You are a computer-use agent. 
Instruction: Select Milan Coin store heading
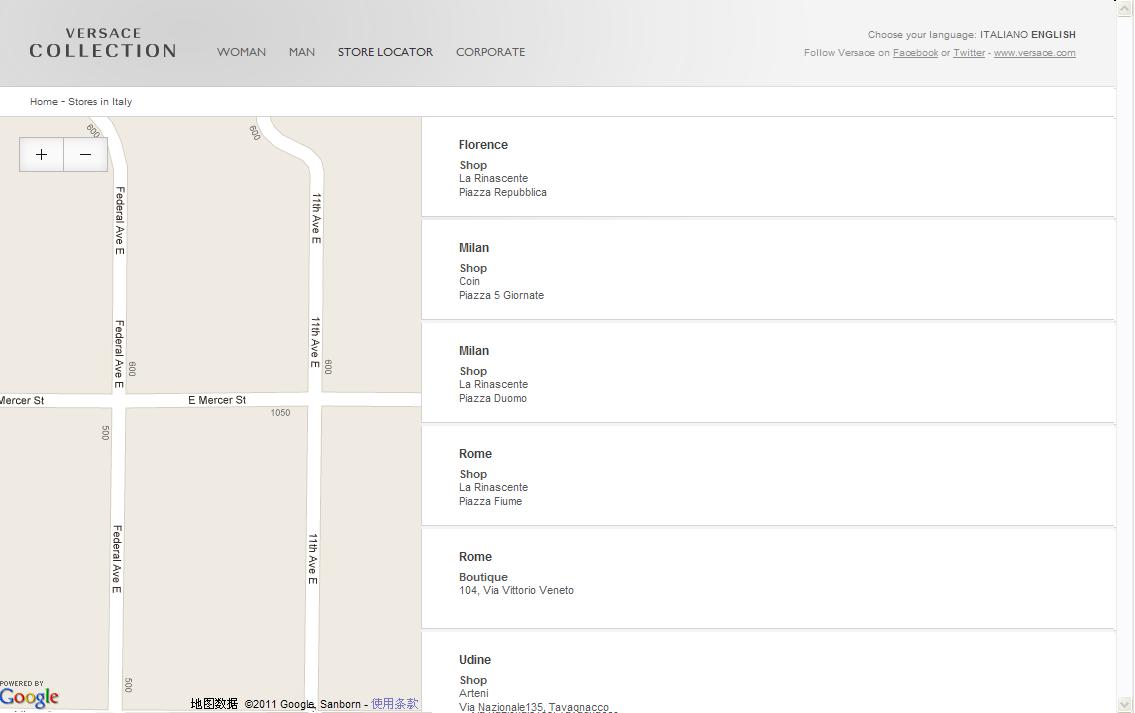point(473,248)
